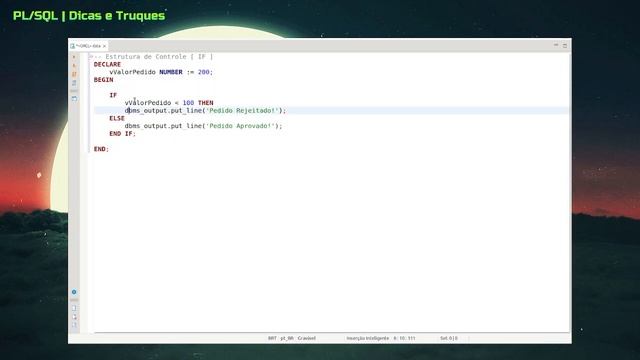This screenshot has height=360, width=640.
Task: Click the bottom-most sidebar panel icon
Action: point(74,325)
